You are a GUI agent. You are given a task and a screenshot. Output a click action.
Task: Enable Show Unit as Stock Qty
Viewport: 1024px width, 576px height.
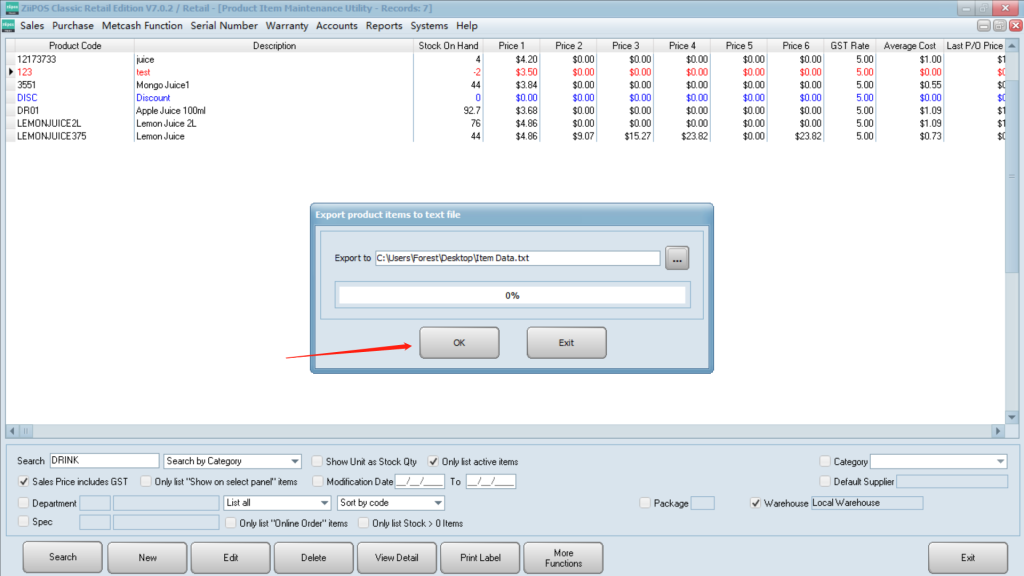tap(318, 462)
